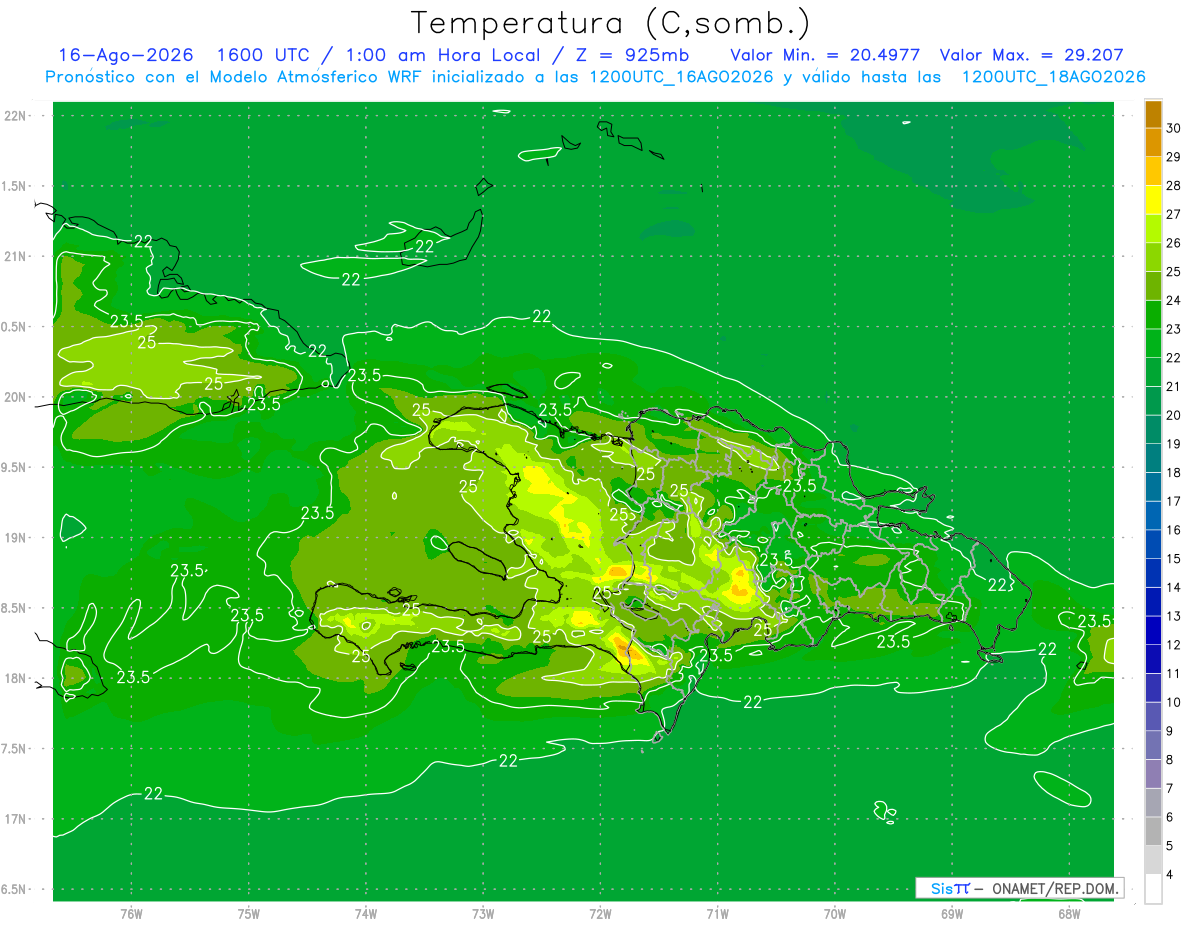
Task: Click the "22N" latitude label
Action: tap(17, 115)
